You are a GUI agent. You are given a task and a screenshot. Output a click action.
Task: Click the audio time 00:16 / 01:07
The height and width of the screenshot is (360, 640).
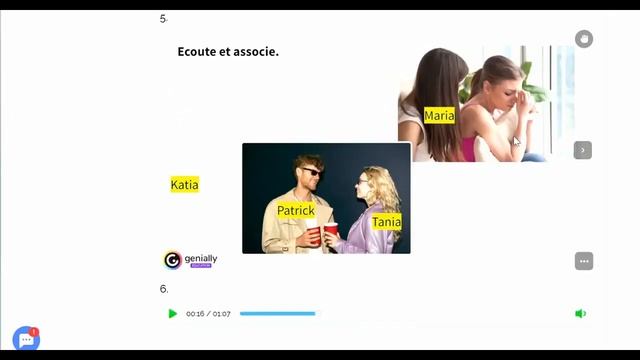pos(208,314)
